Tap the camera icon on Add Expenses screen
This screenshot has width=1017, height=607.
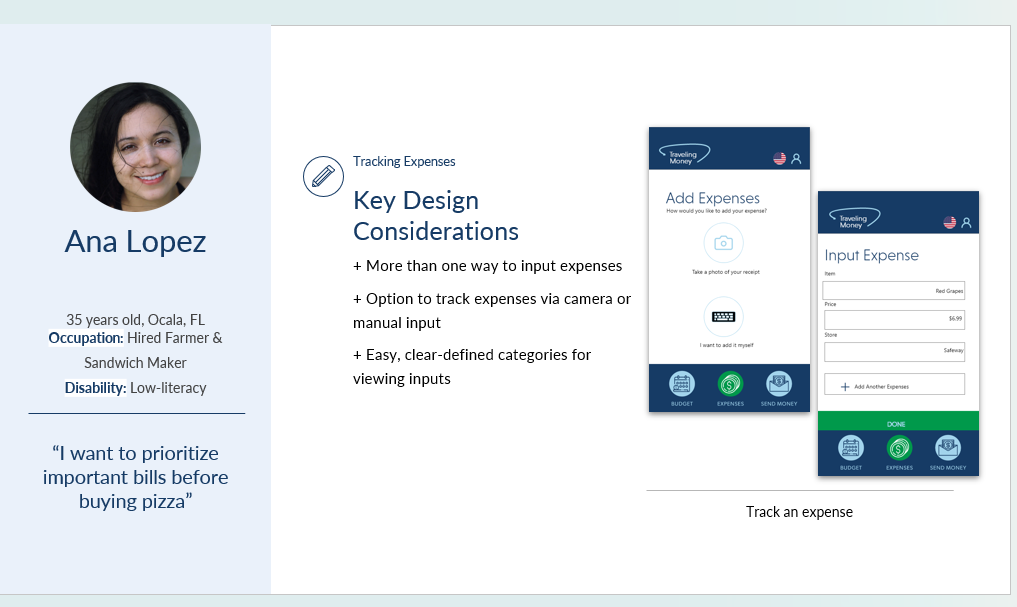(723, 243)
